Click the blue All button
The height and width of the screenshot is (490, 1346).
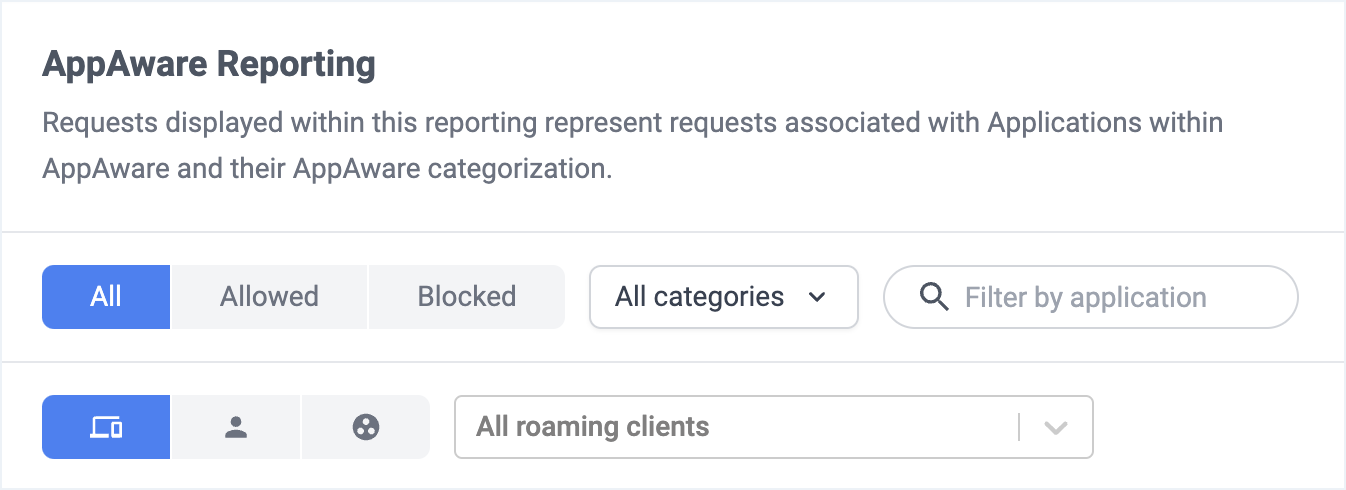click(x=106, y=297)
